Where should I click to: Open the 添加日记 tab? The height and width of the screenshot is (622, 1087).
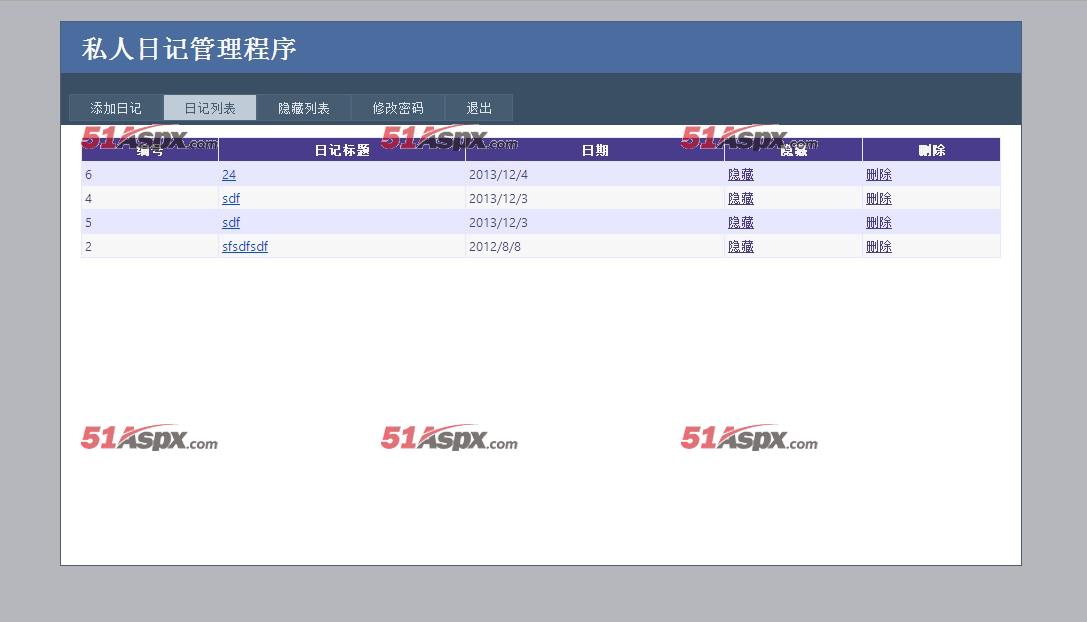point(116,108)
